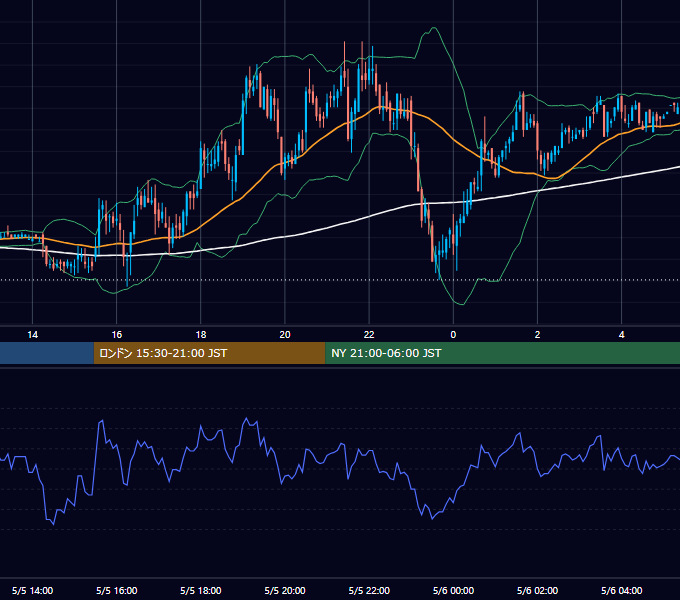Image resolution: width=680 pixels, height=600 pixels.
Task: Click the hour label 0 on price chart axis
Action: pyautogui.click(x=453, y=335)
